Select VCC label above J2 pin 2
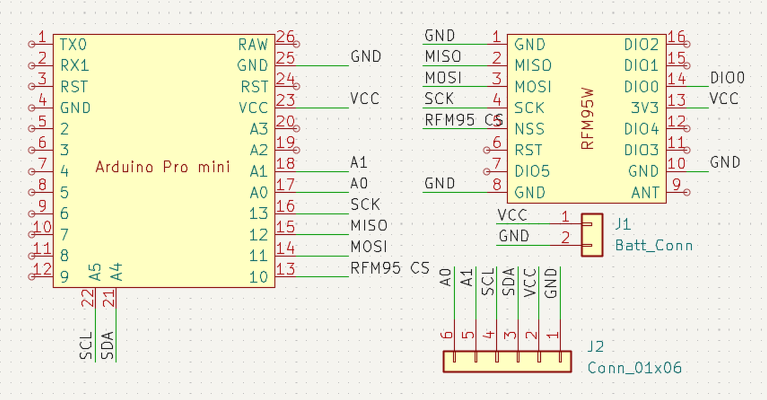The height and width of the screenshot is (400, 767). coord(530,283)
